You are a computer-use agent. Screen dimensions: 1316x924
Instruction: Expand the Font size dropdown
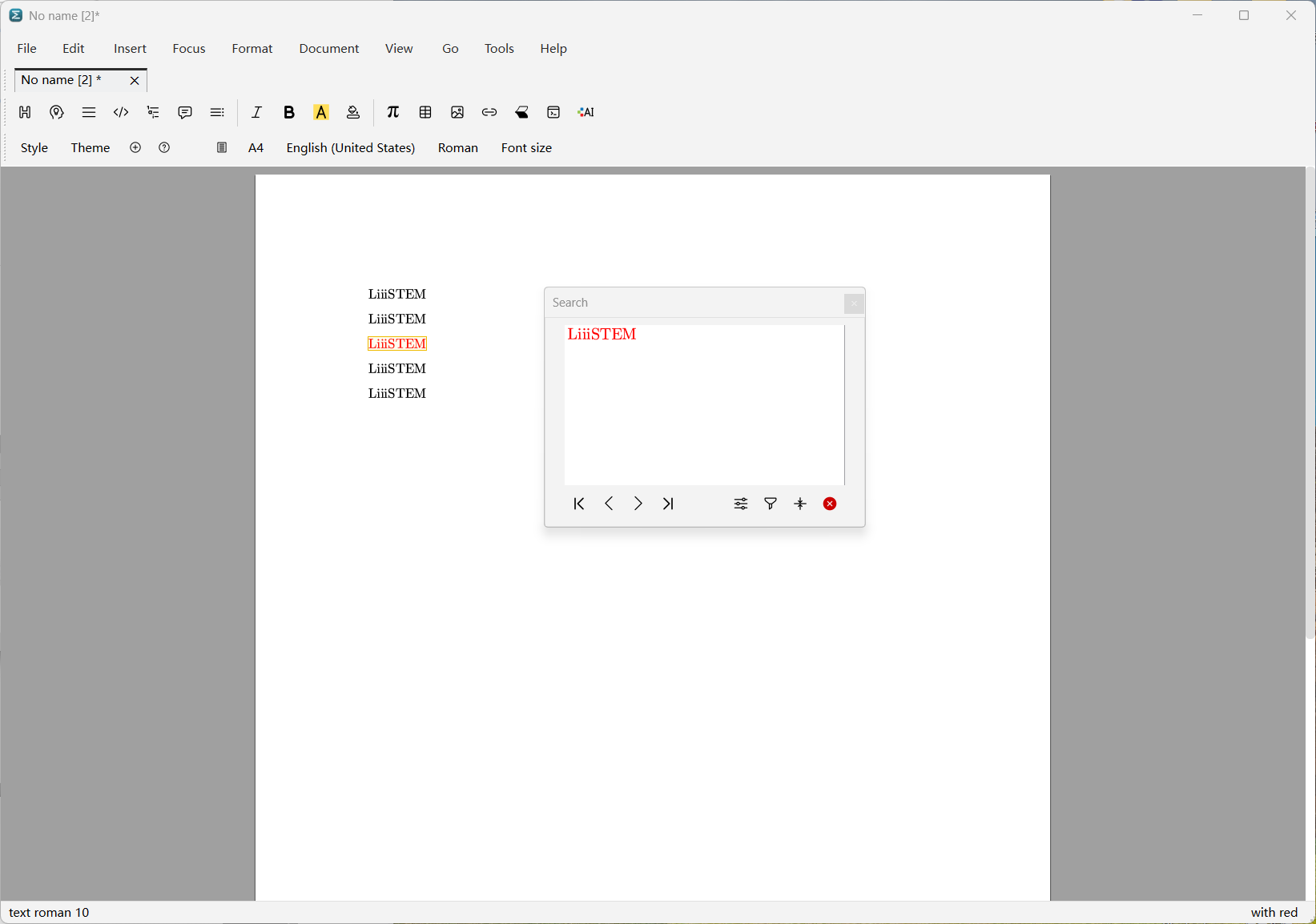pos(526,148)
